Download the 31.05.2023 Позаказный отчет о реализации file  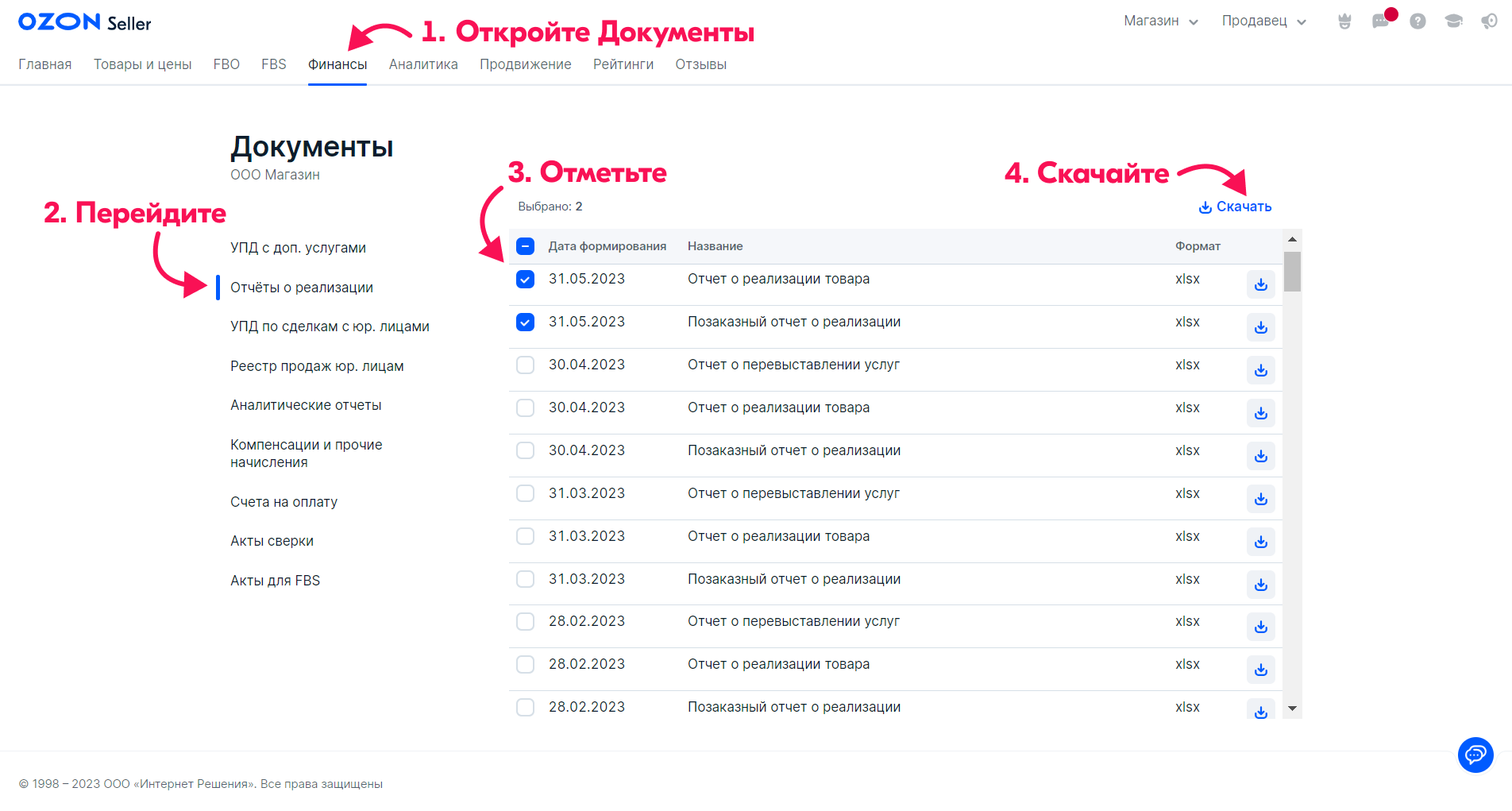(x=1260, y=327)
